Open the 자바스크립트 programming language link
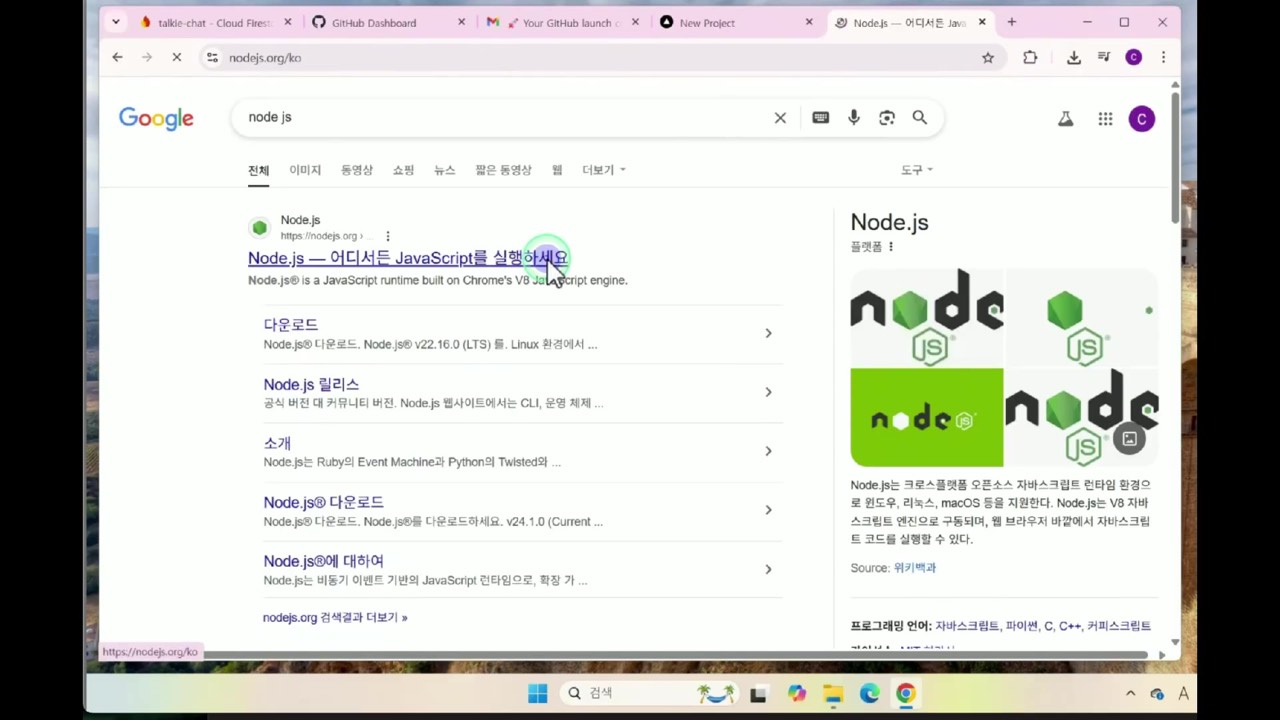 (x=967, y=626)
